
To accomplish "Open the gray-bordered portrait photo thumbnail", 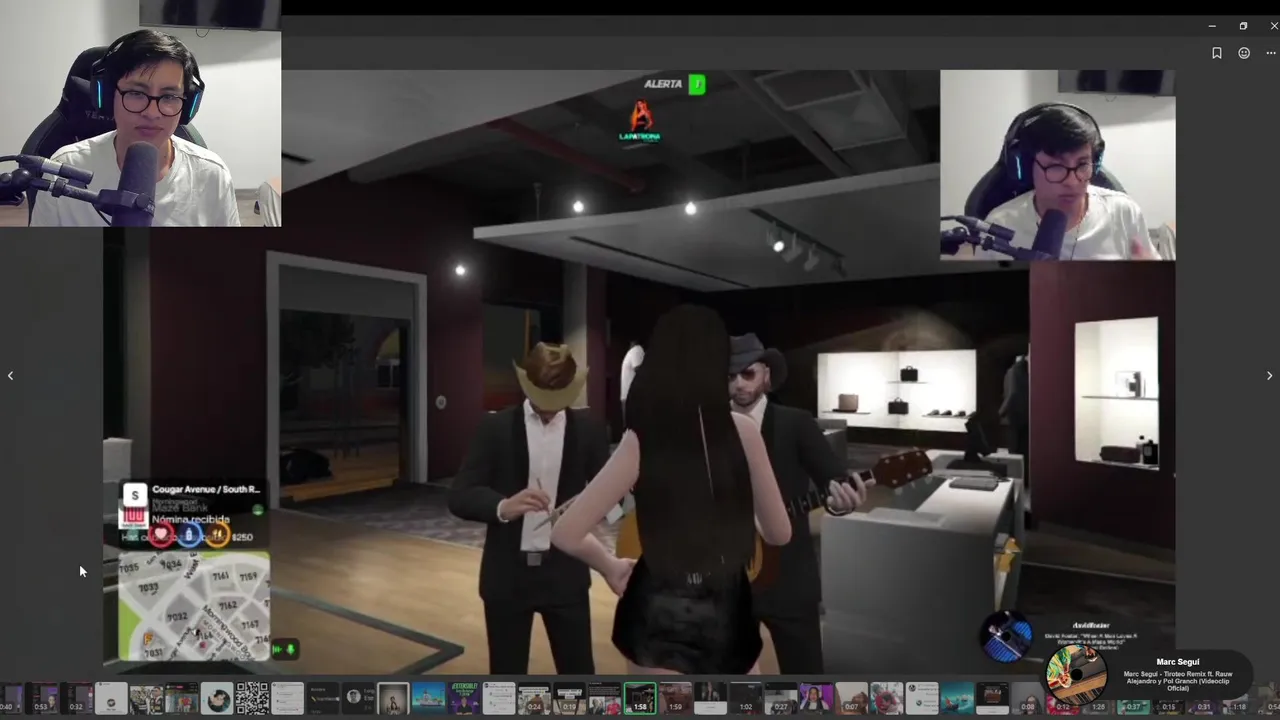I will tap(393, 698).
